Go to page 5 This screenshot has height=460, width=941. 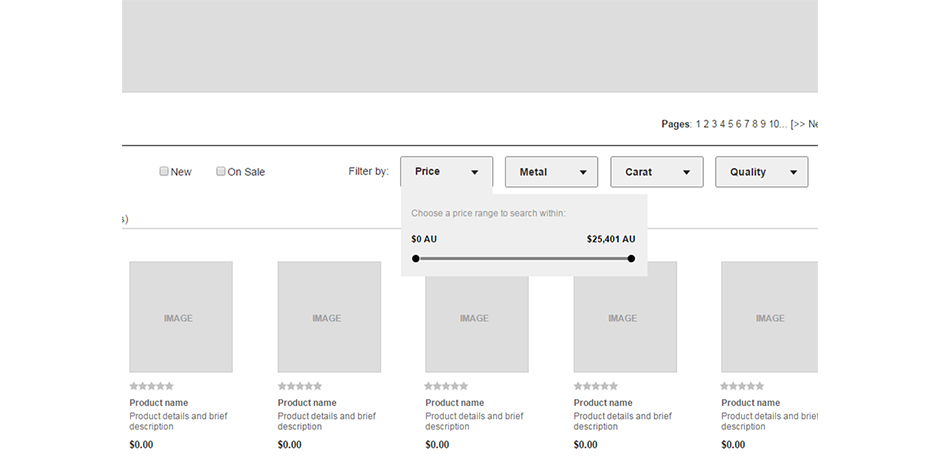730,124
